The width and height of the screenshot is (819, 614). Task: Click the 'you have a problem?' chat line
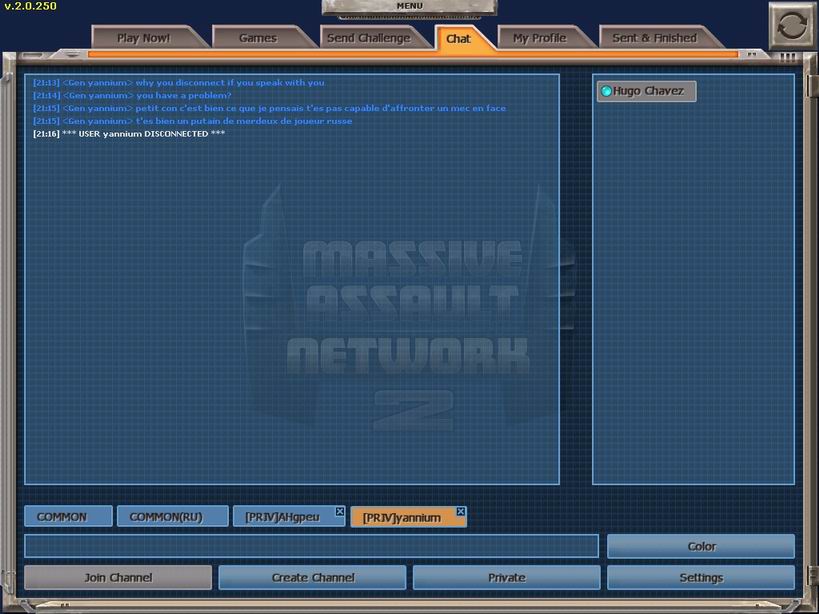click(x=132, y=96)
